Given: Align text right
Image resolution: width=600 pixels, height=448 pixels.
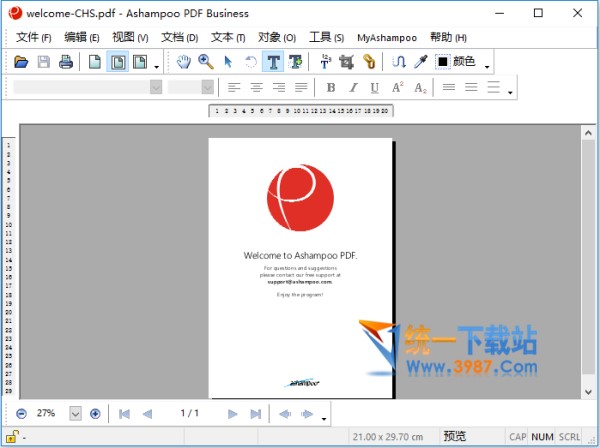Looking at the screenshot, I should coord(279,88).
